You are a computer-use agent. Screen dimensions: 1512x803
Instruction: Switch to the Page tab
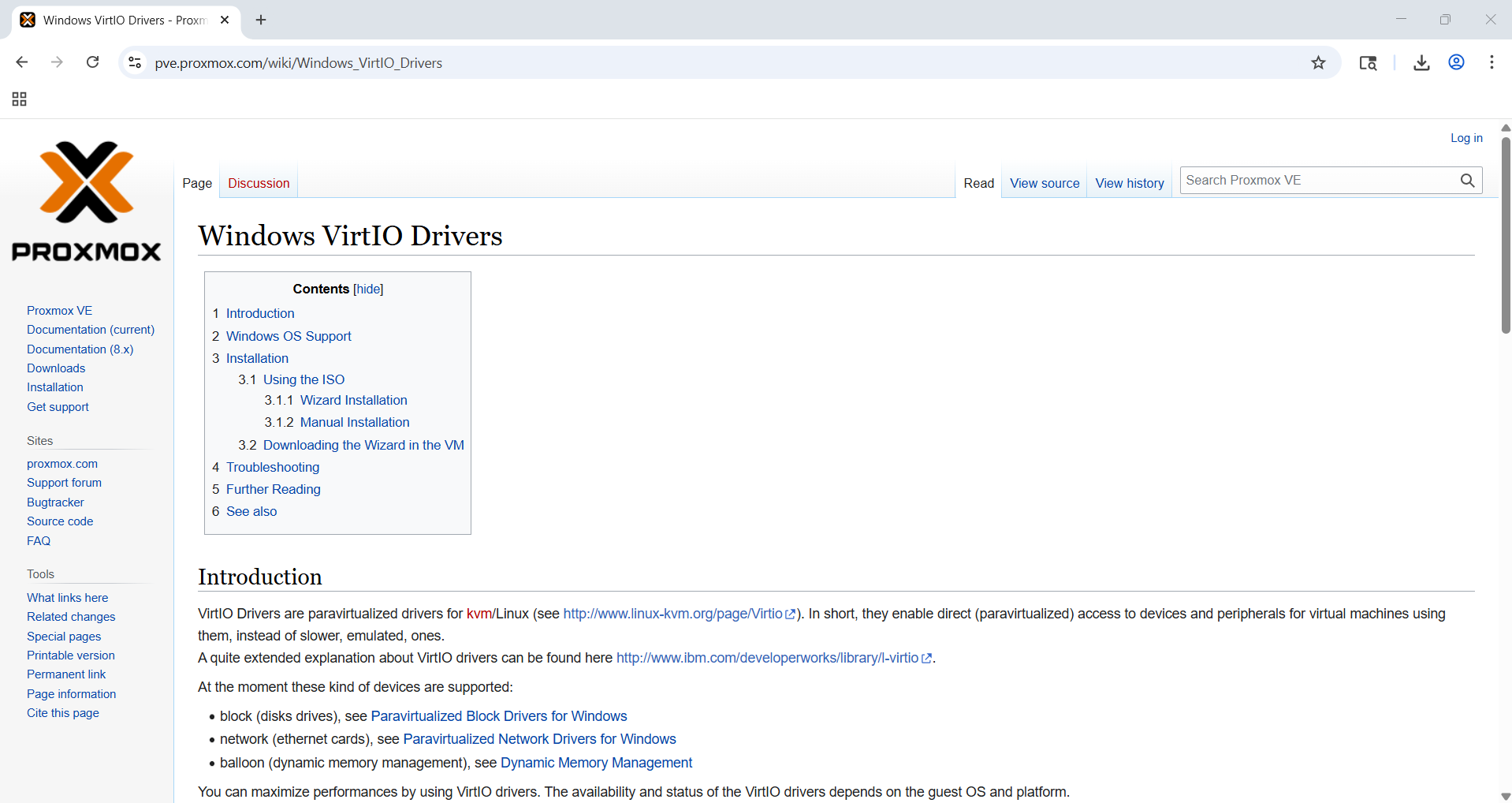pyautogui.click(x=197, y=183)
